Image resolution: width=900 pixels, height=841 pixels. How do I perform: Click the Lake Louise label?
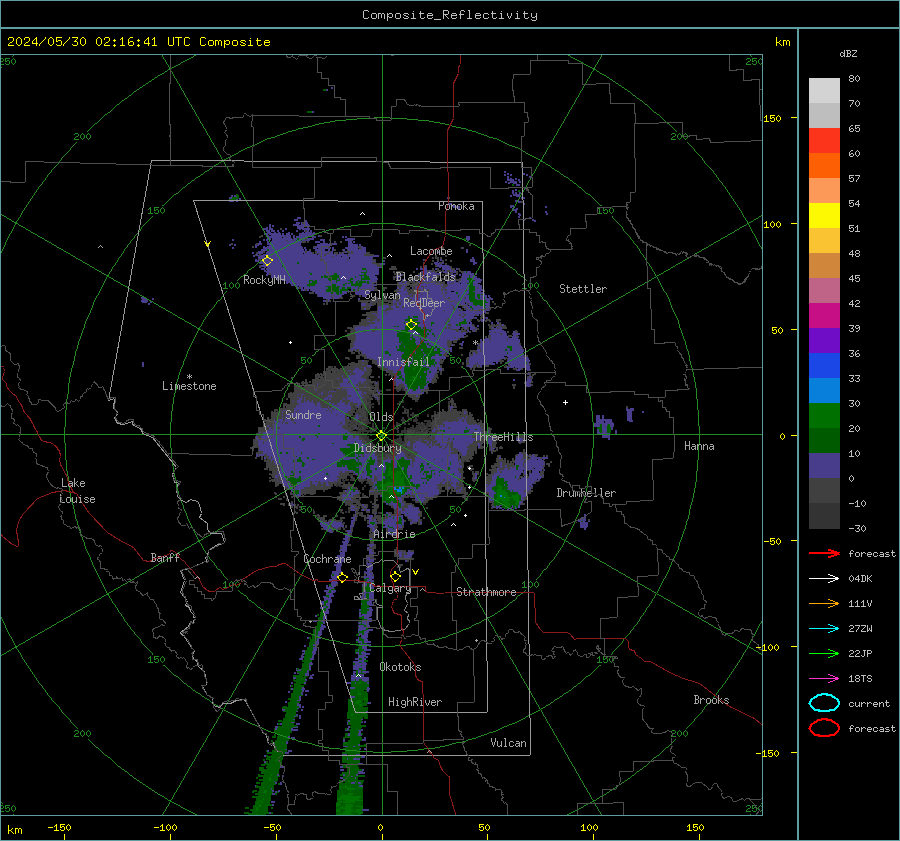77,491
